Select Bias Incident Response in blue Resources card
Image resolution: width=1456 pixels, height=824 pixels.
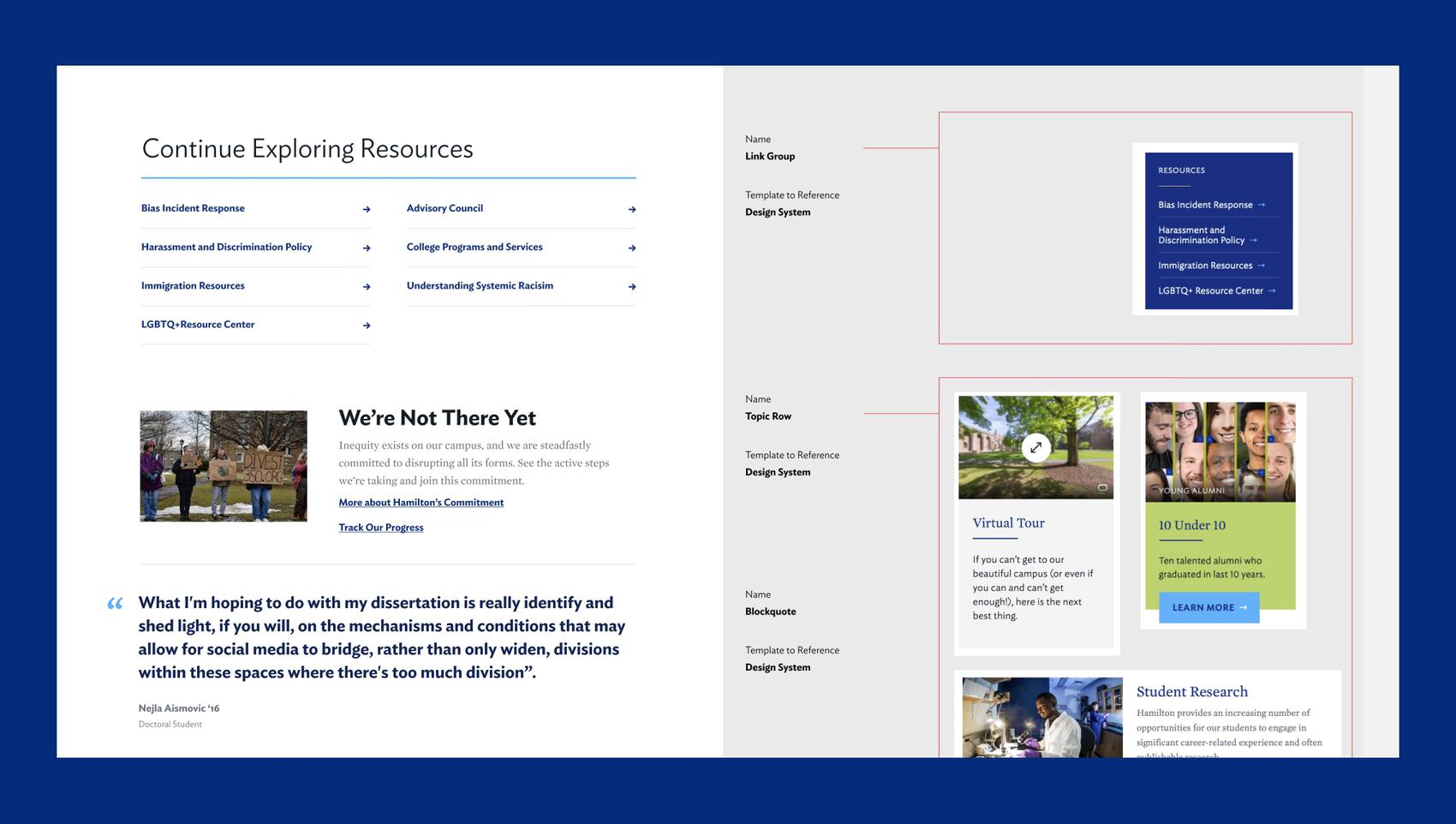point(1205,205)
